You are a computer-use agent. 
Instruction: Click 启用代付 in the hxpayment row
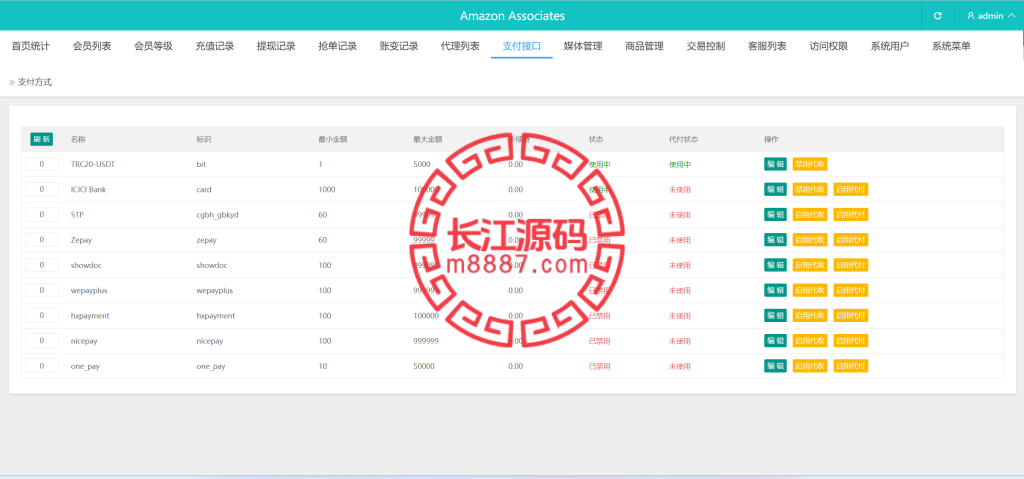click(851, 315)
